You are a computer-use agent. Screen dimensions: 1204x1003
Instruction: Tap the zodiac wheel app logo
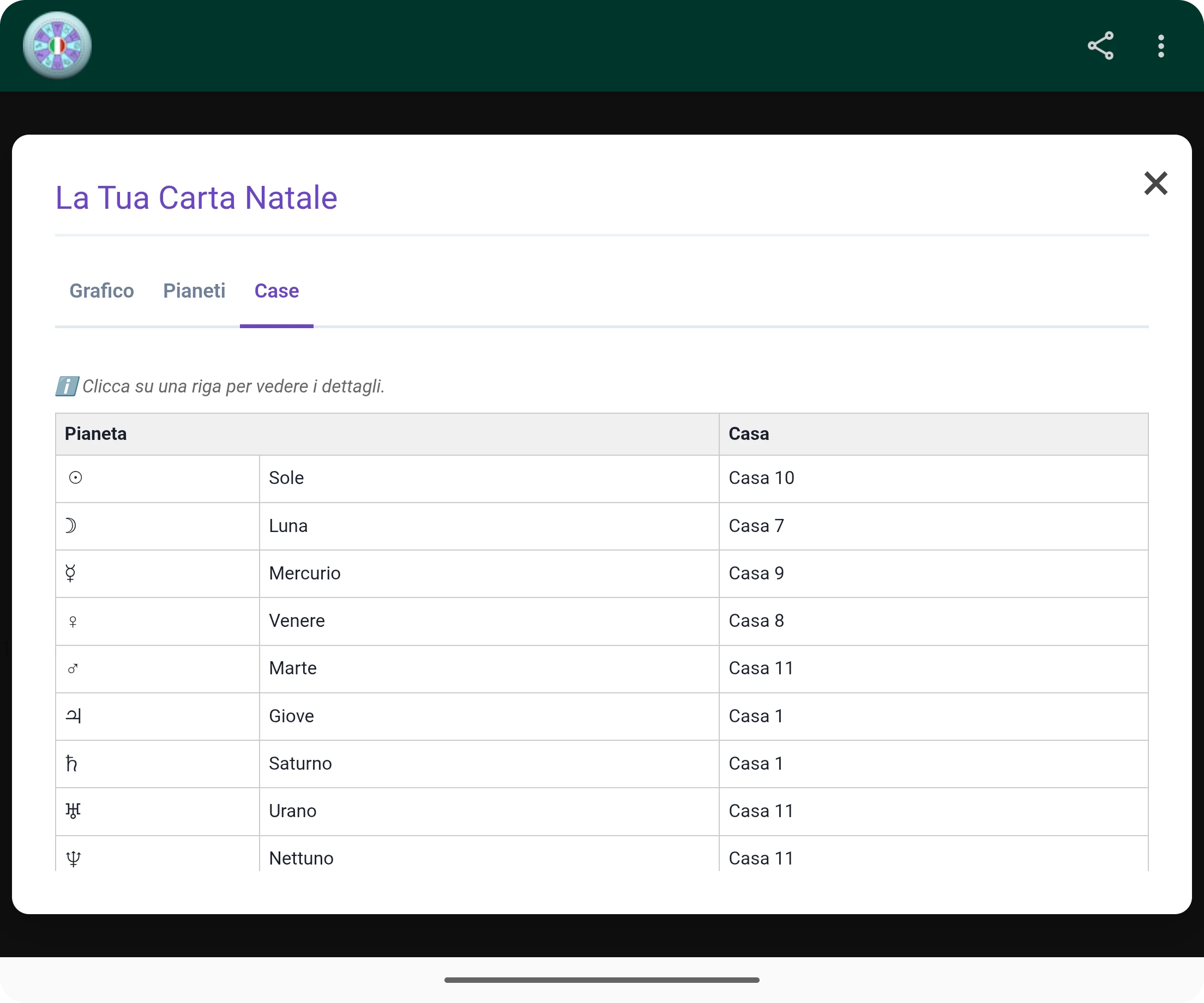coord(57,45)
